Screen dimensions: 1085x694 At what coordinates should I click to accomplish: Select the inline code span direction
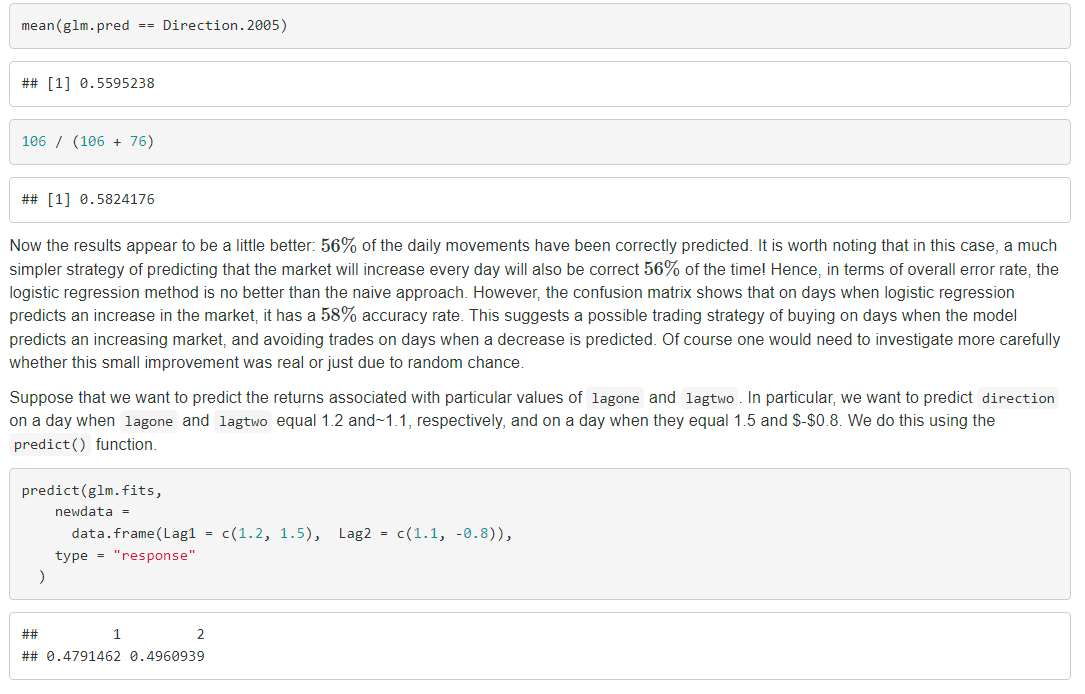click(1017, 398)
